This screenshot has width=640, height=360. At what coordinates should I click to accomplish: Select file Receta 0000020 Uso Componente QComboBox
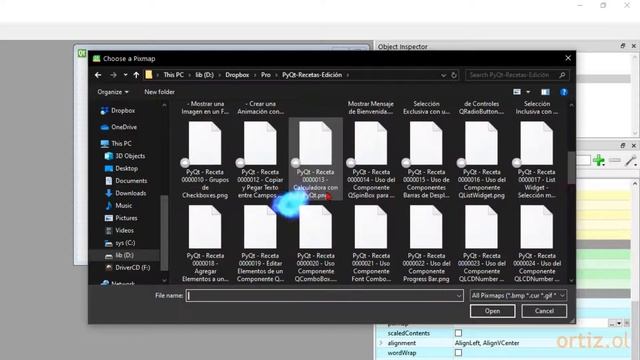pyautogui.click(x=316, y=244)
